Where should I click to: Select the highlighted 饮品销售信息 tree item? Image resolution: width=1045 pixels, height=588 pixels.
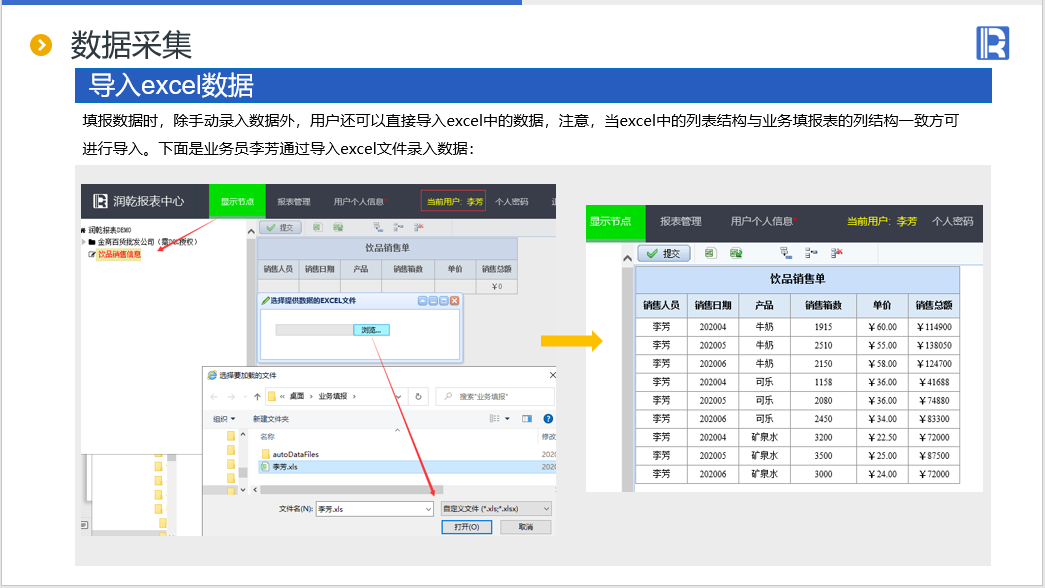pos(119,254)
